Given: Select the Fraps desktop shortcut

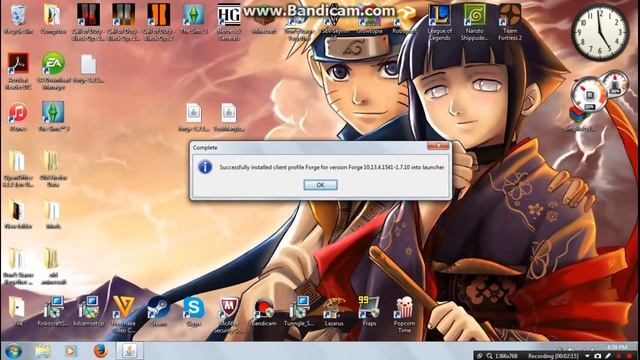Looking at the screenshot, I should (x=369, y=311).
